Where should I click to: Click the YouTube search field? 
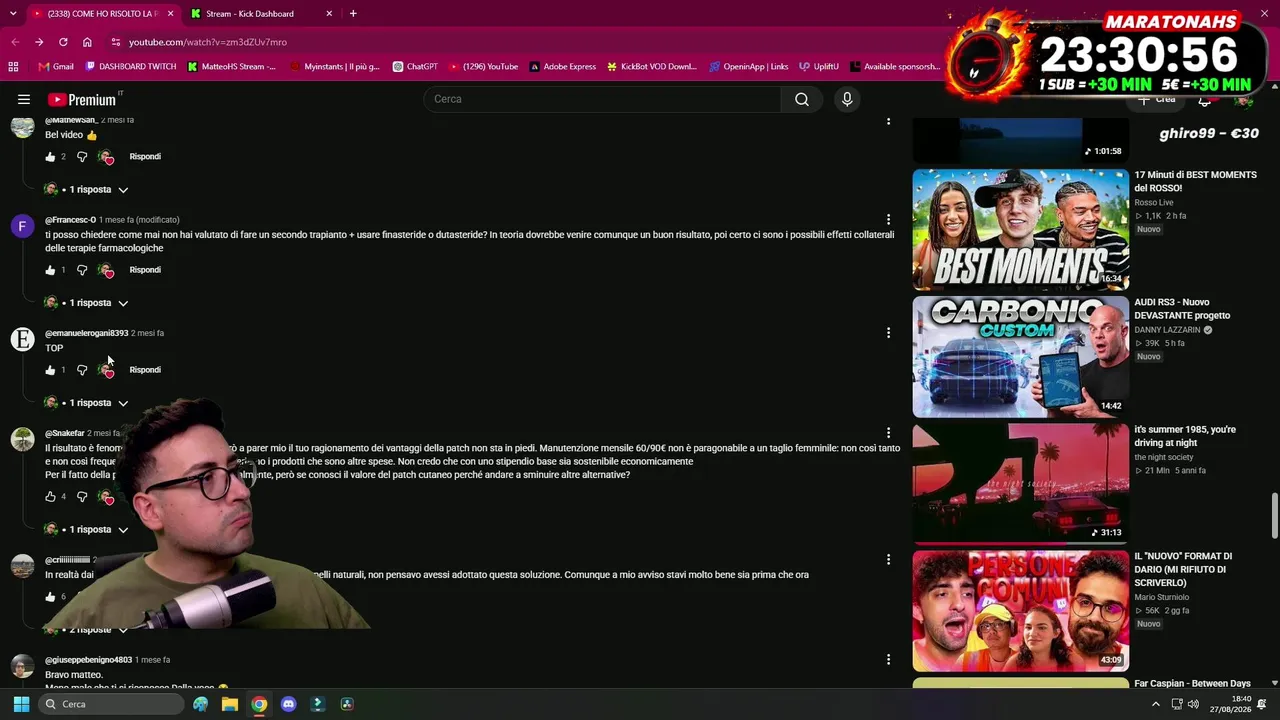tap(603, 99)
